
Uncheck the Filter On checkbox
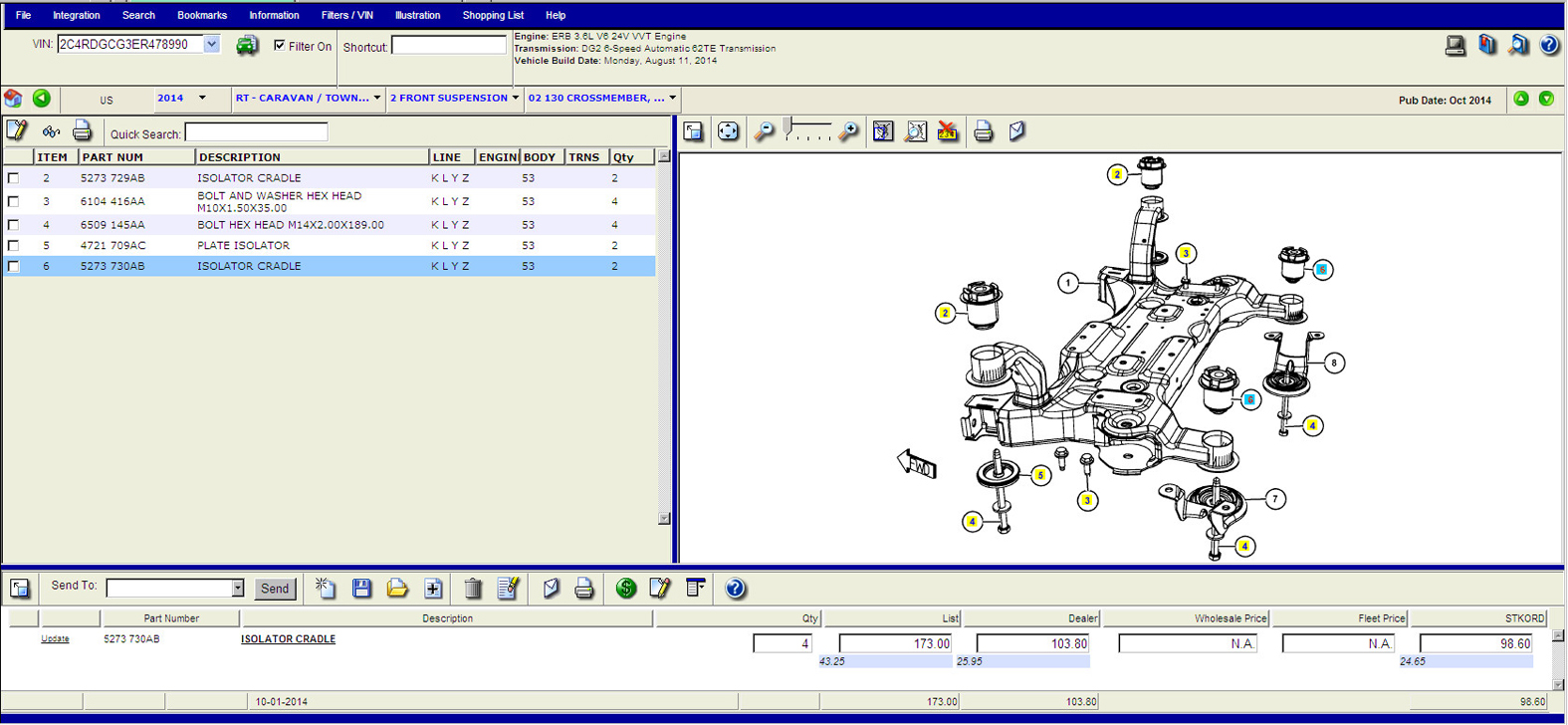pos(280,46)
